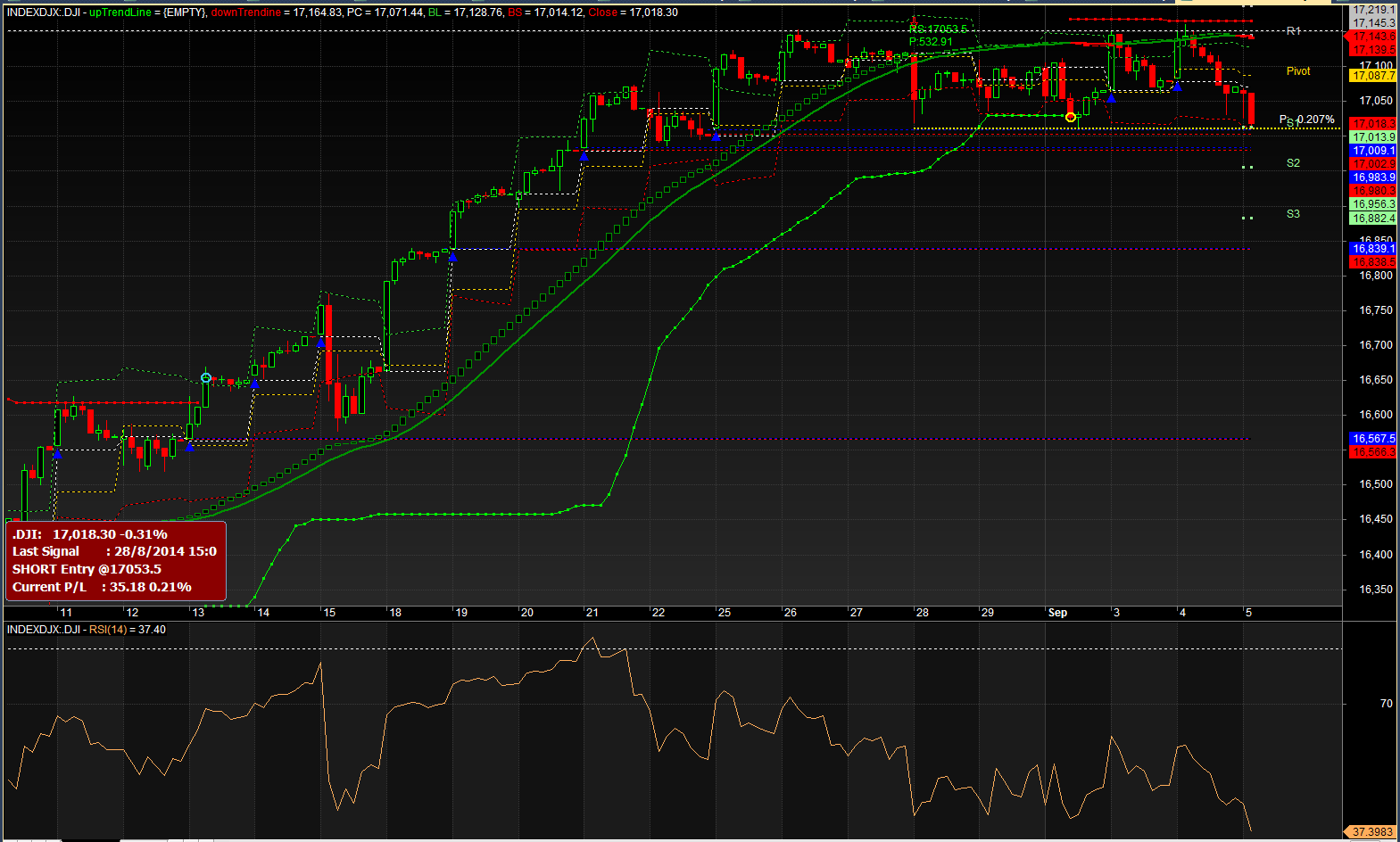Click date label 14 on time axis
1400x842 pixels.
click(x=263, y=613)
